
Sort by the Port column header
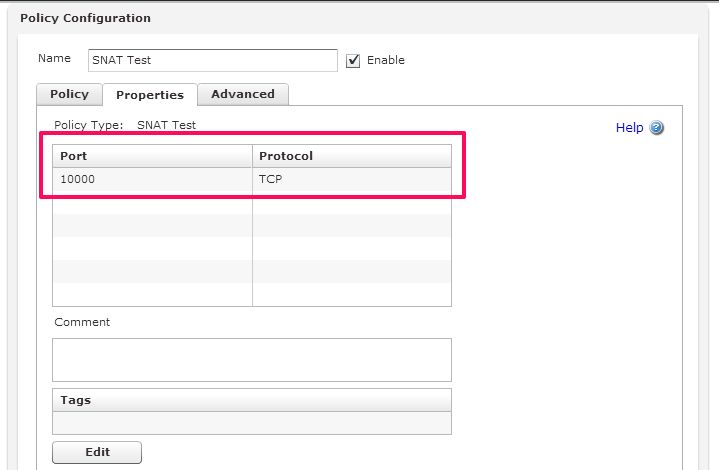click(152, 156)
